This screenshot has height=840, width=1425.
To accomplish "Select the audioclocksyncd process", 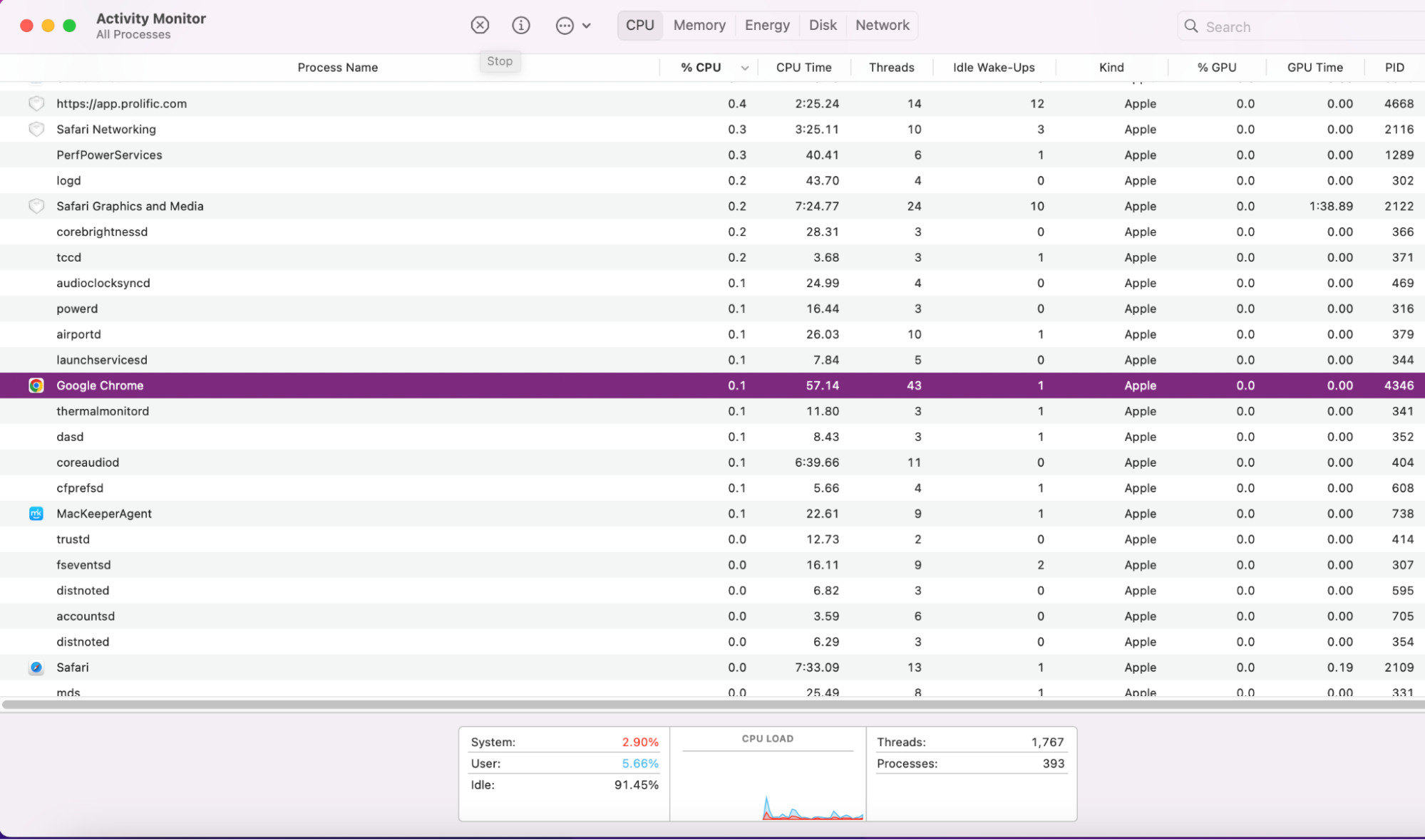I will (712, 283).
